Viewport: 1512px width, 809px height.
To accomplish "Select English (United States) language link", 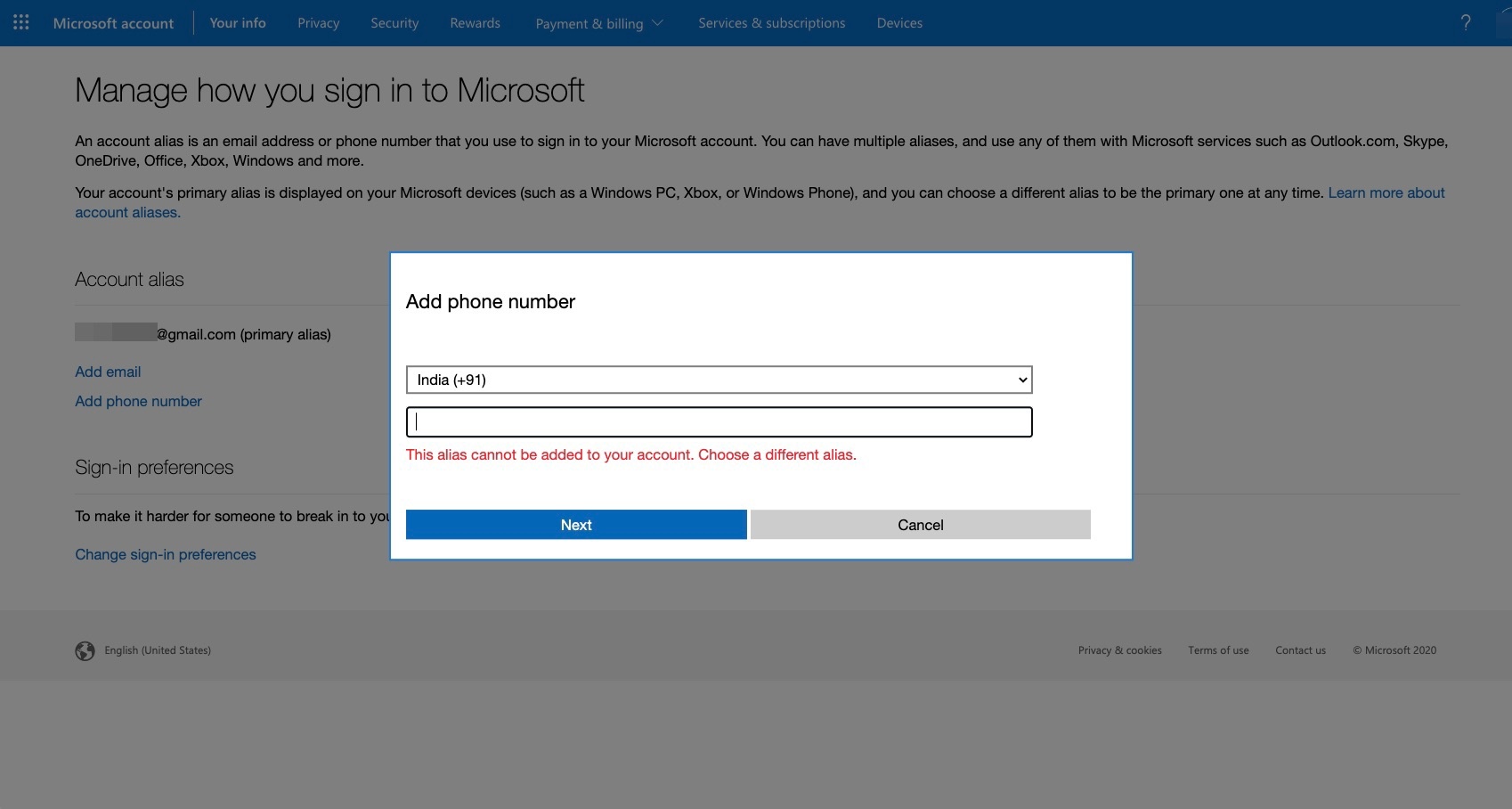I will [x=158, y=650].
